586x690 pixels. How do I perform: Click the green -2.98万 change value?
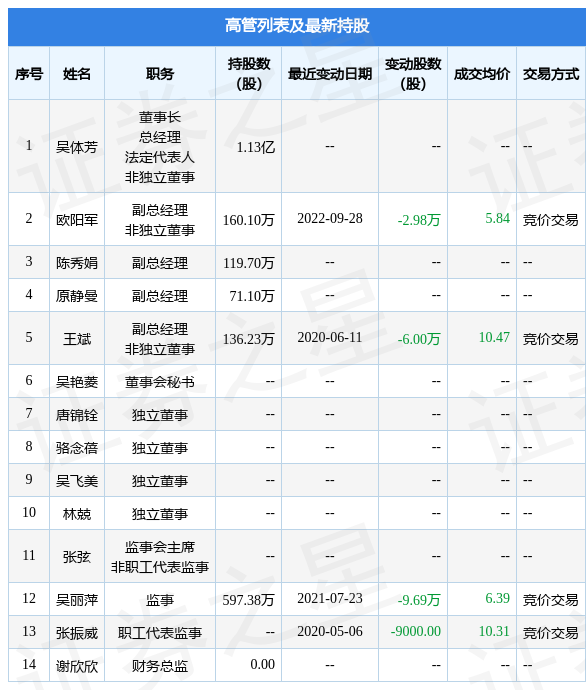(x=419, y=219)
